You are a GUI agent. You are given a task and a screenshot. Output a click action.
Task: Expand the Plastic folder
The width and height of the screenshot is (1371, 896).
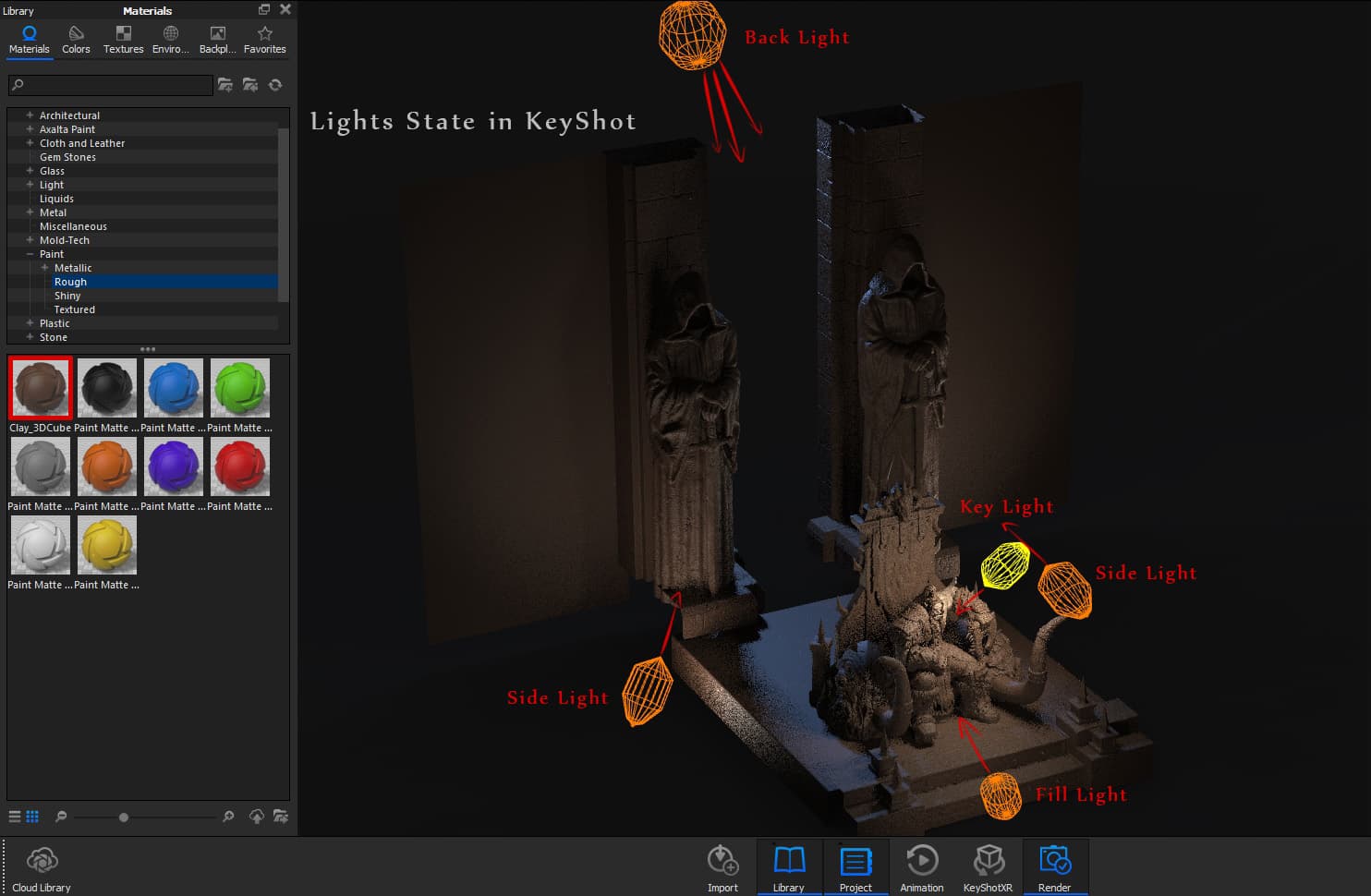coord(30,323)
